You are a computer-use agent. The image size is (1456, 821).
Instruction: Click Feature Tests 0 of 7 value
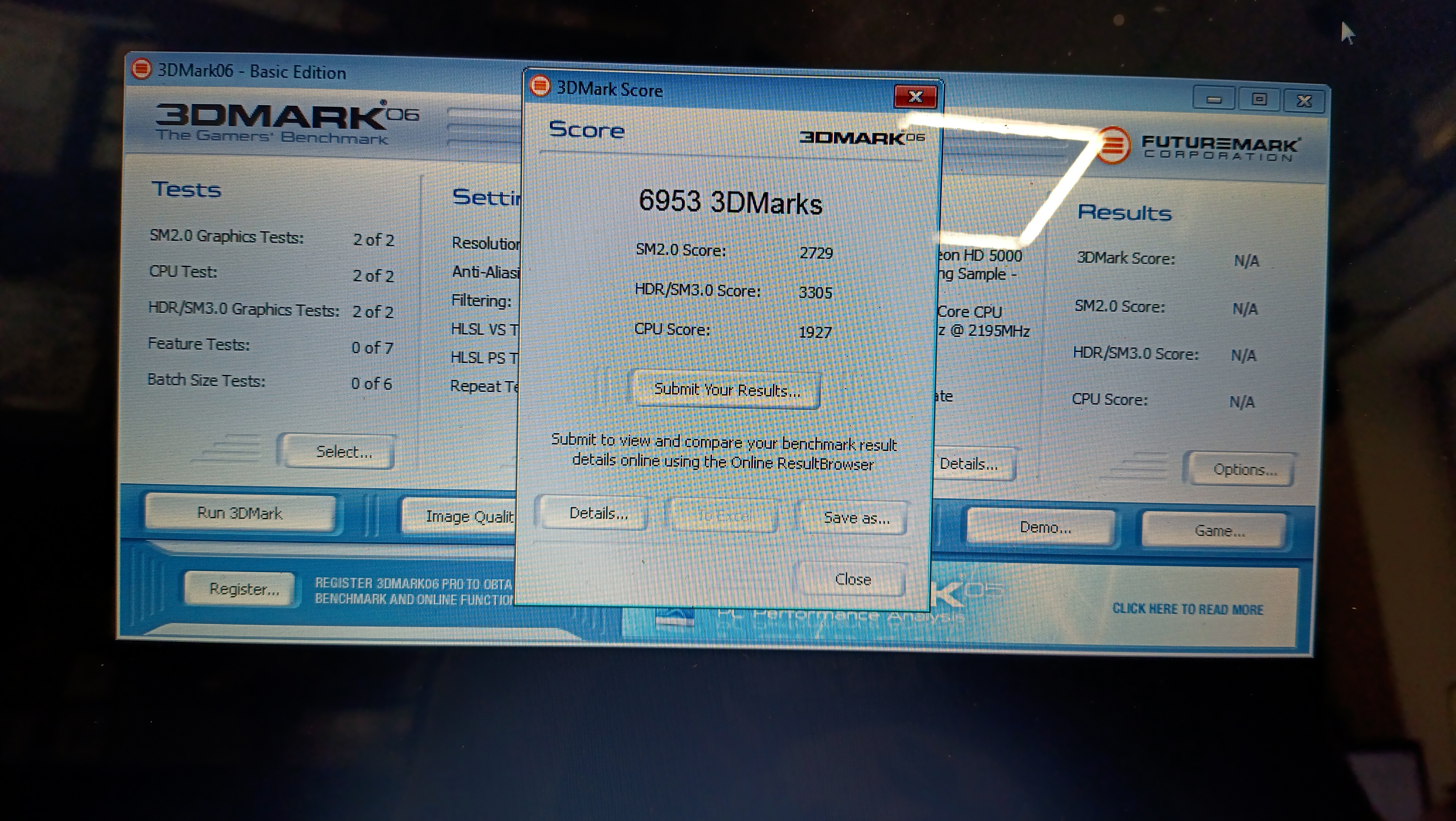[372, 348]
